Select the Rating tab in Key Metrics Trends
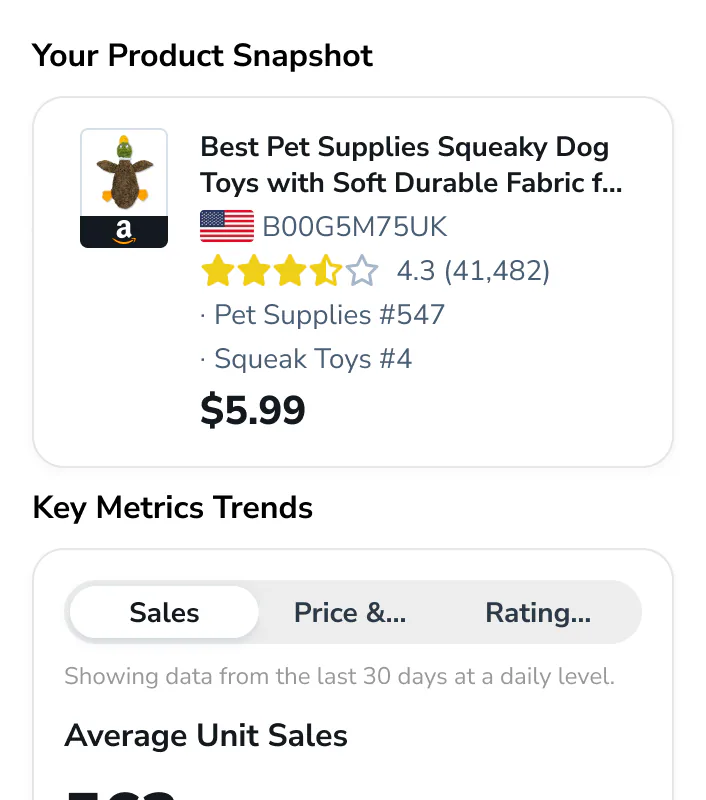Screen dimensions: 706x800 coord(538,612)
